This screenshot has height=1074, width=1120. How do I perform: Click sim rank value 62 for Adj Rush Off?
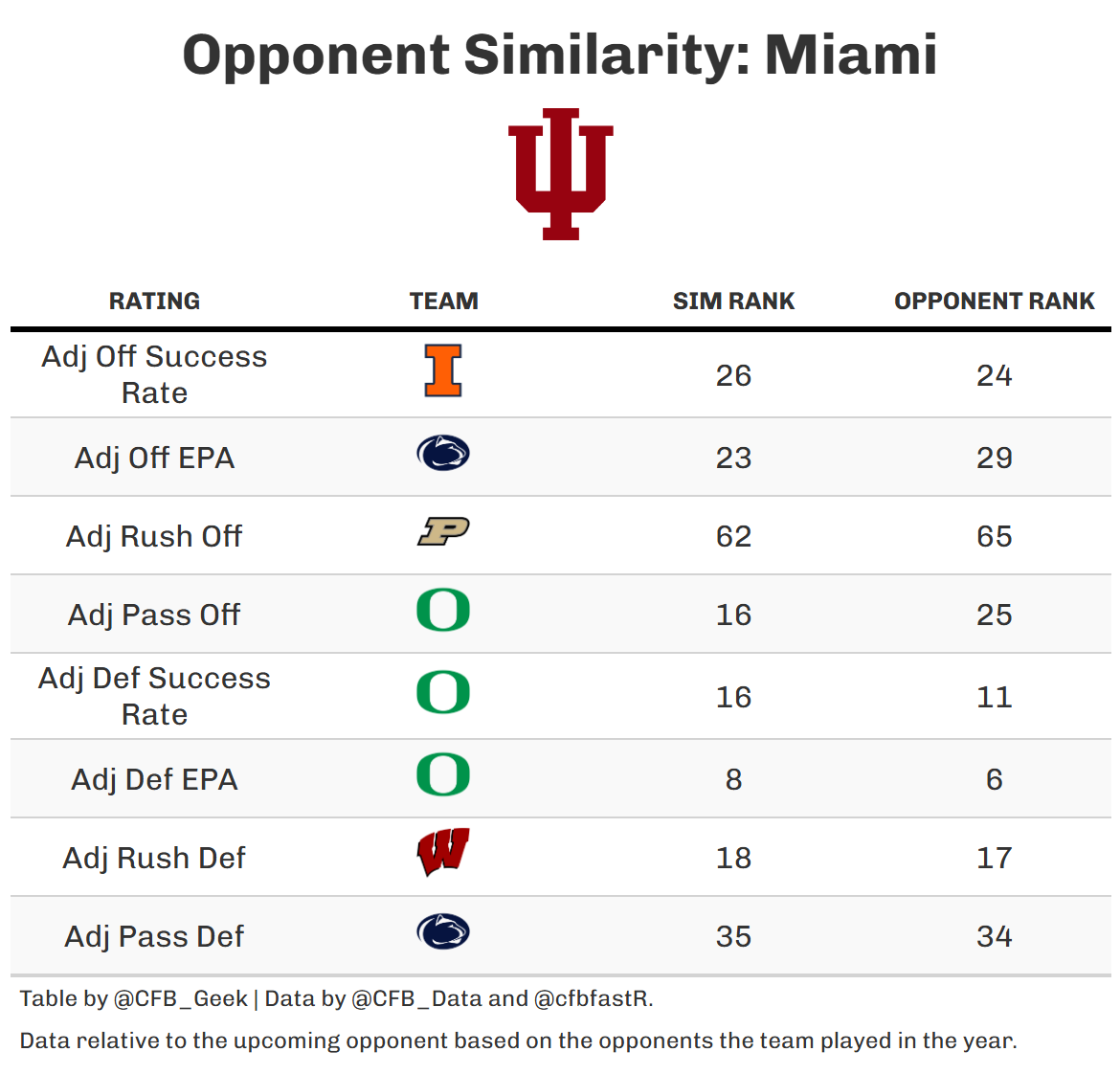click(x=733, y=536)
